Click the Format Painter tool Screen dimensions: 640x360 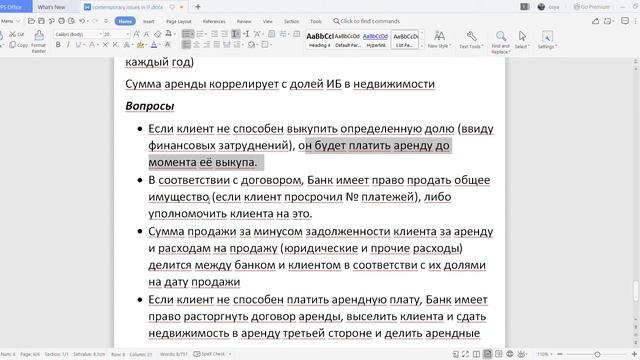[x=39, y=41]
